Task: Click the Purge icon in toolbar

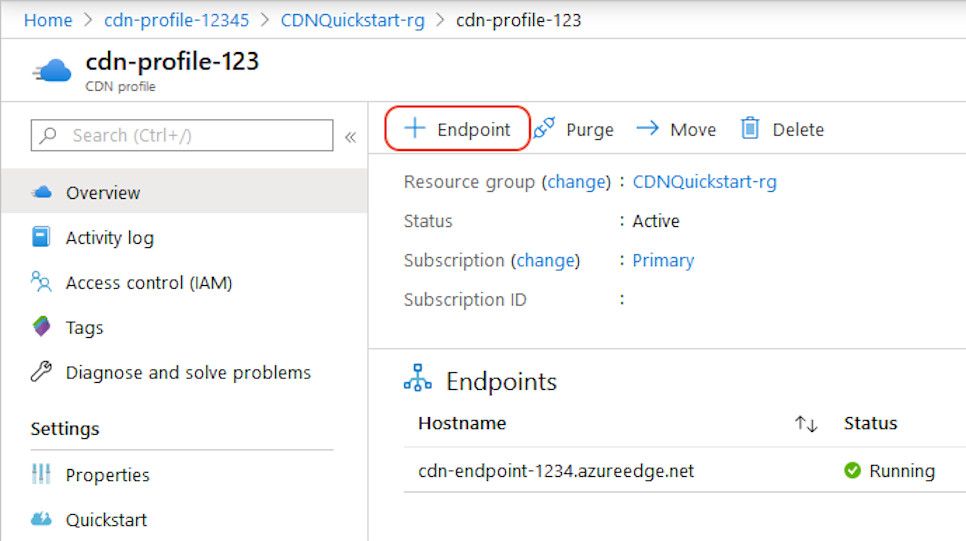Action: click(544, 129)
